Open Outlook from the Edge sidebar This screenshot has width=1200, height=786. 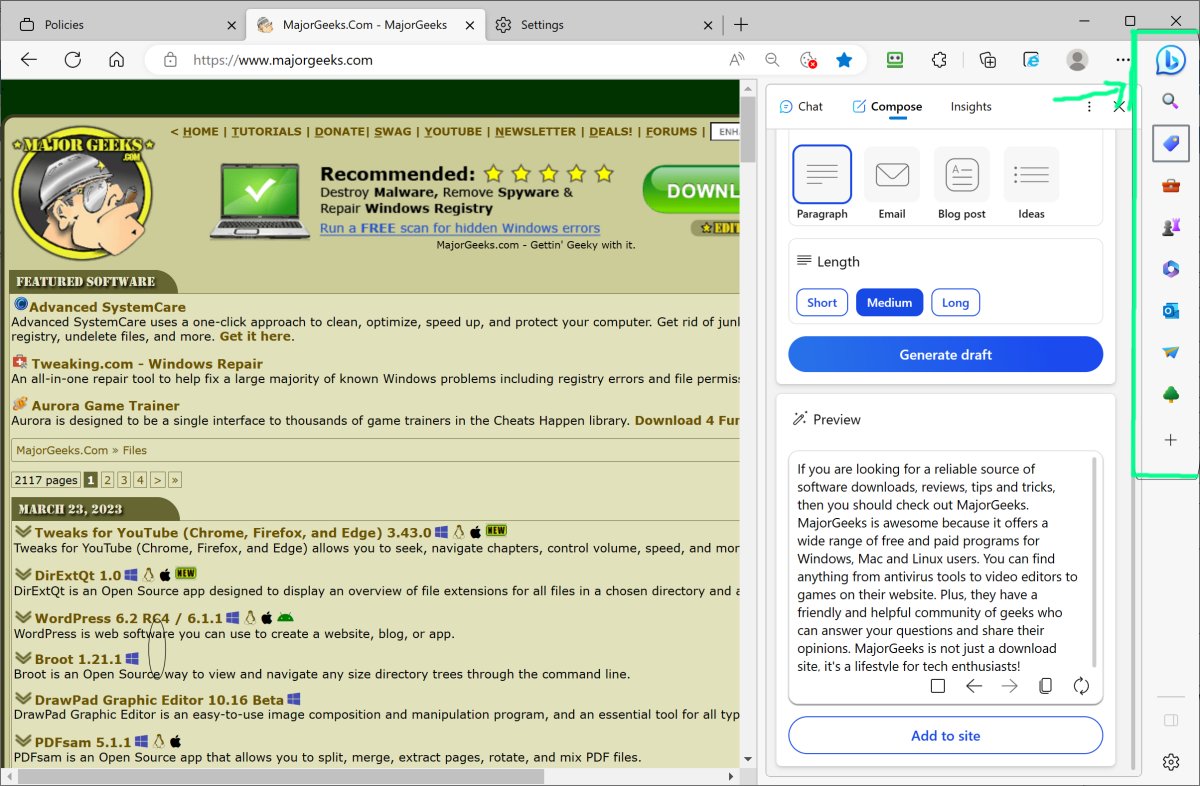click(x=1170, y=310)
